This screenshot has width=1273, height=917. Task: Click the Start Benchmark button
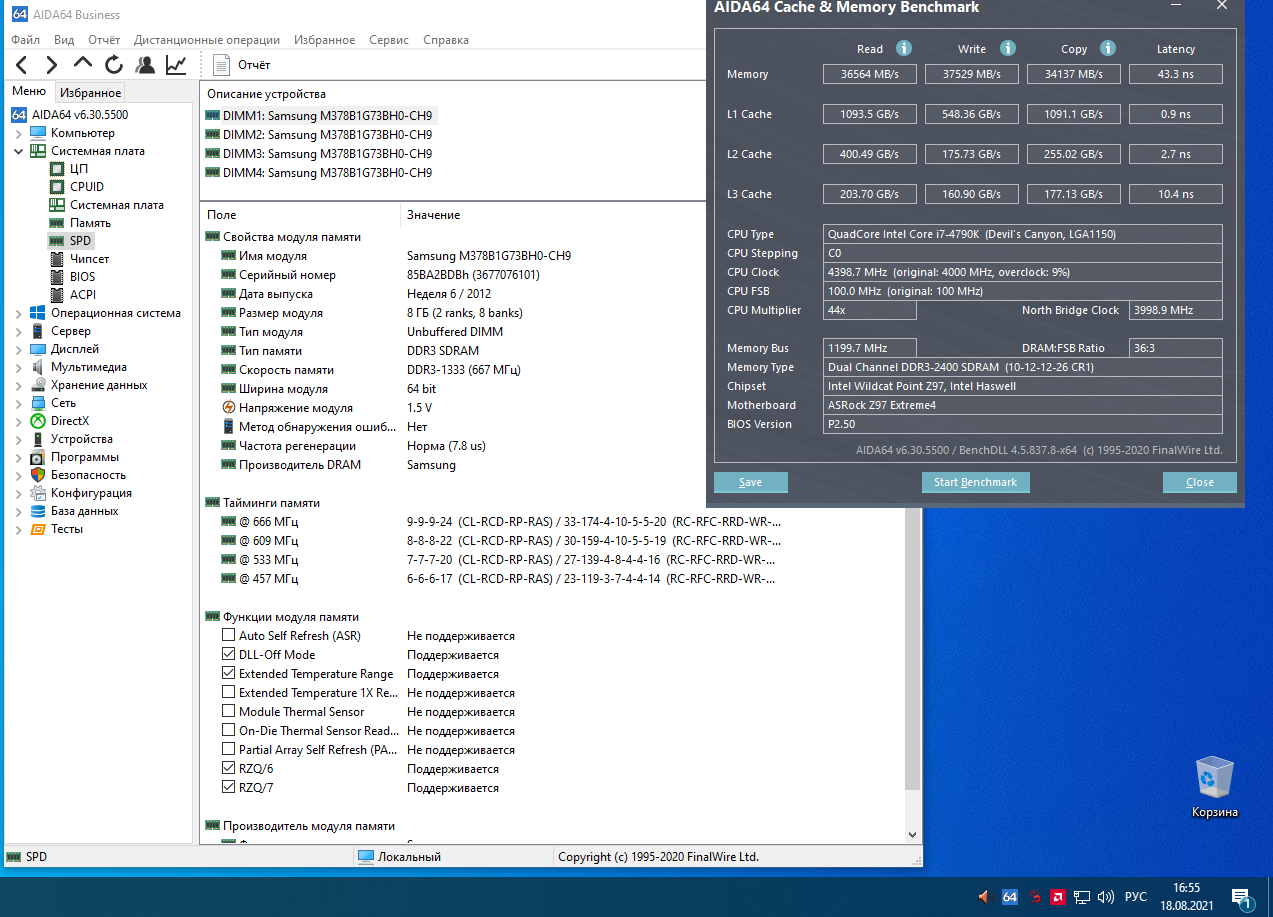[x=975, y=482]
